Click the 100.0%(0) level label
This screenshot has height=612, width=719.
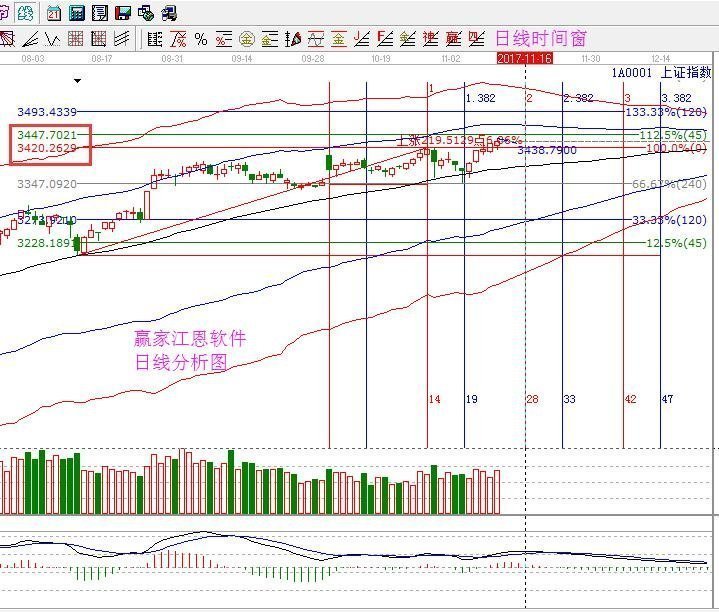click(x=676, y=148)
